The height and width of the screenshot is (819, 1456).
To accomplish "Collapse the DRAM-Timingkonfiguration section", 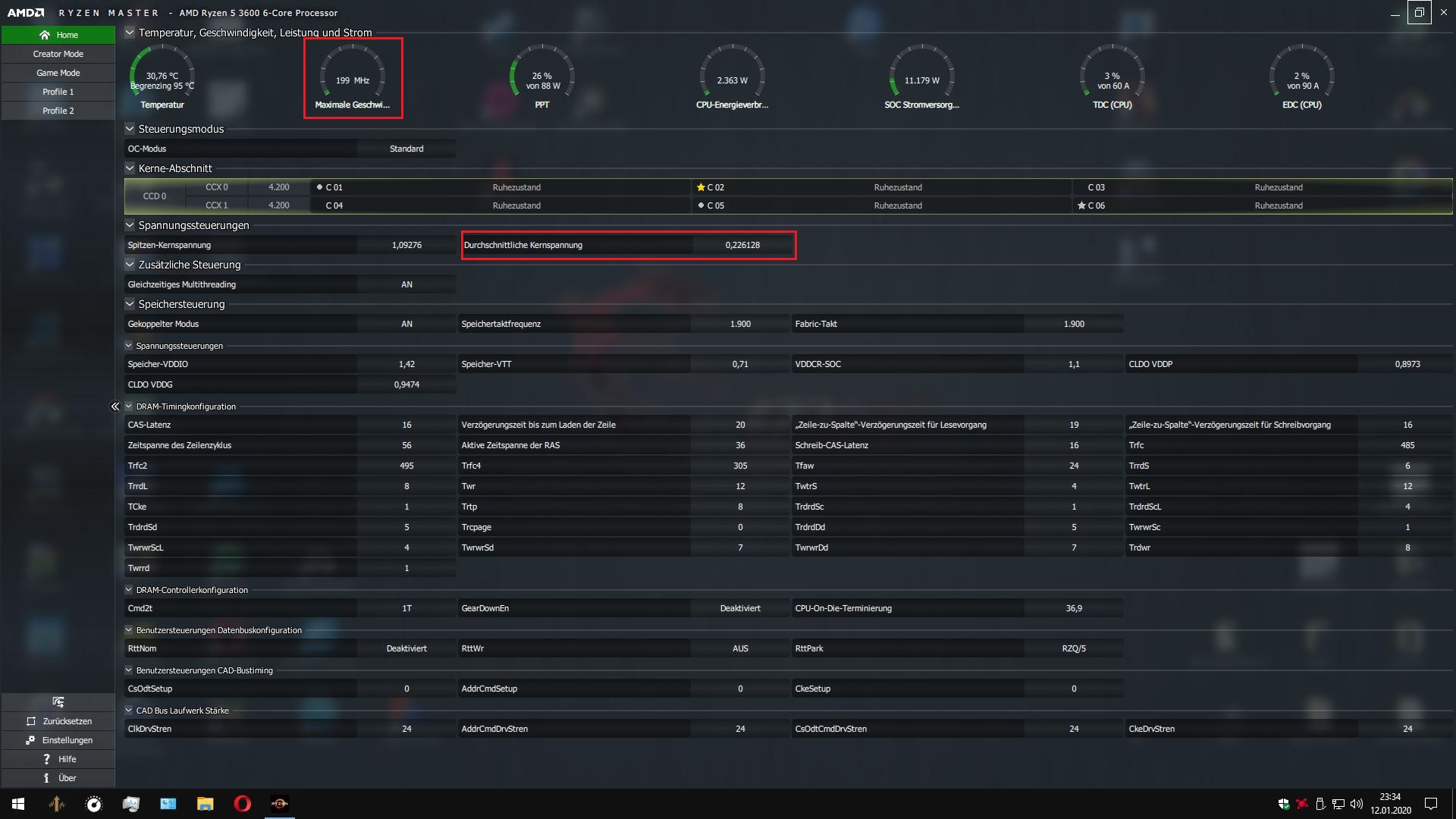I will [x=129, y=406].
